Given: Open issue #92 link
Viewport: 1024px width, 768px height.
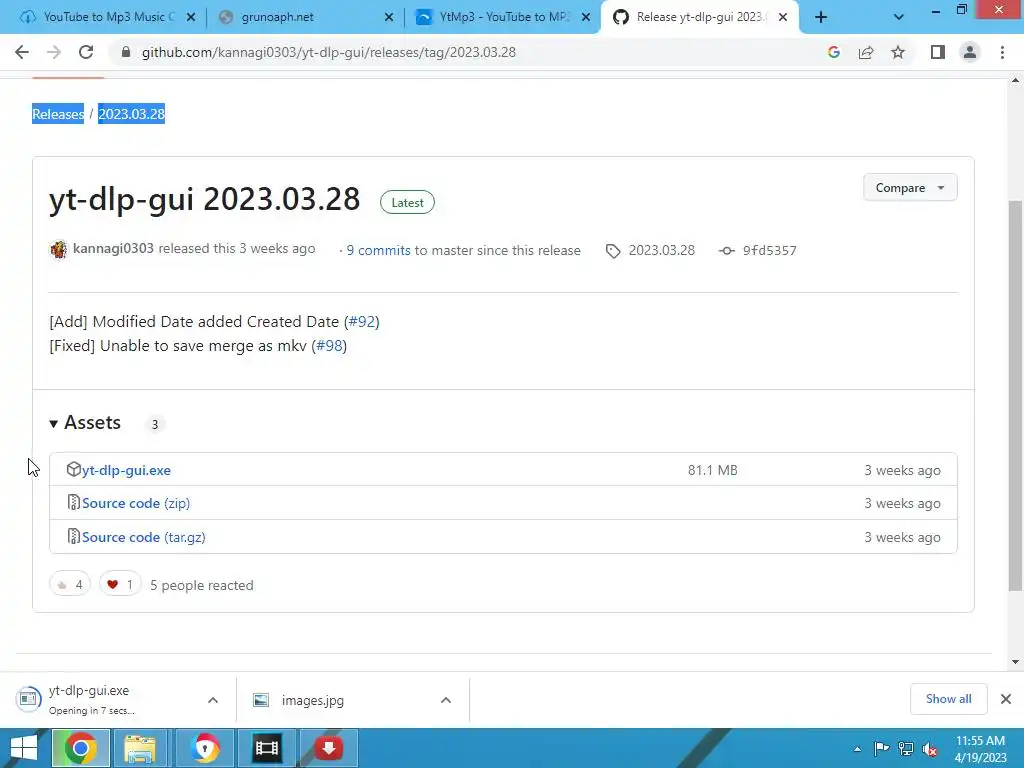Looking at the screenshot, I should pyautogui.click(x=362, y=321).
